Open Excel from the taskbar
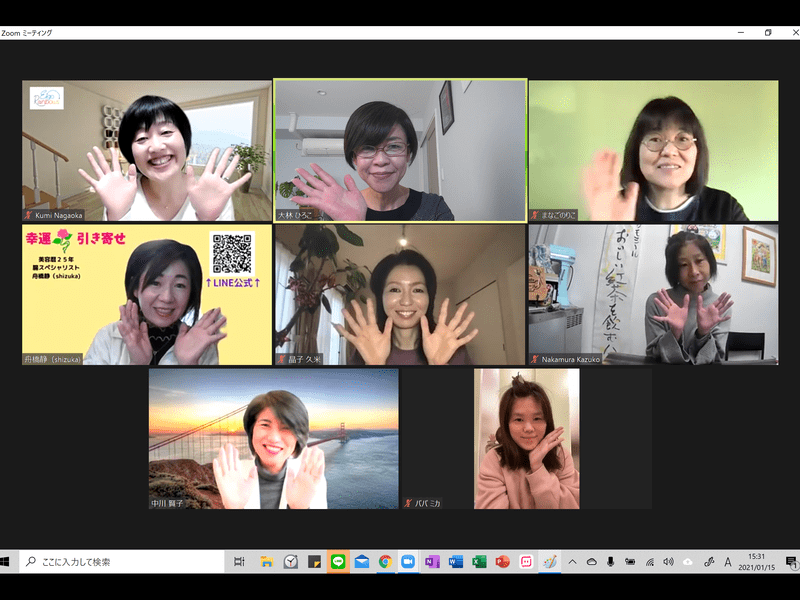 coord(479,562)
